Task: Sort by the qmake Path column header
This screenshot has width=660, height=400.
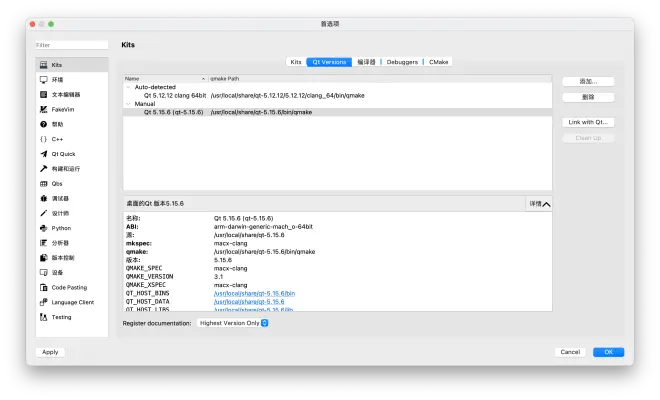Action: point(380,79)
